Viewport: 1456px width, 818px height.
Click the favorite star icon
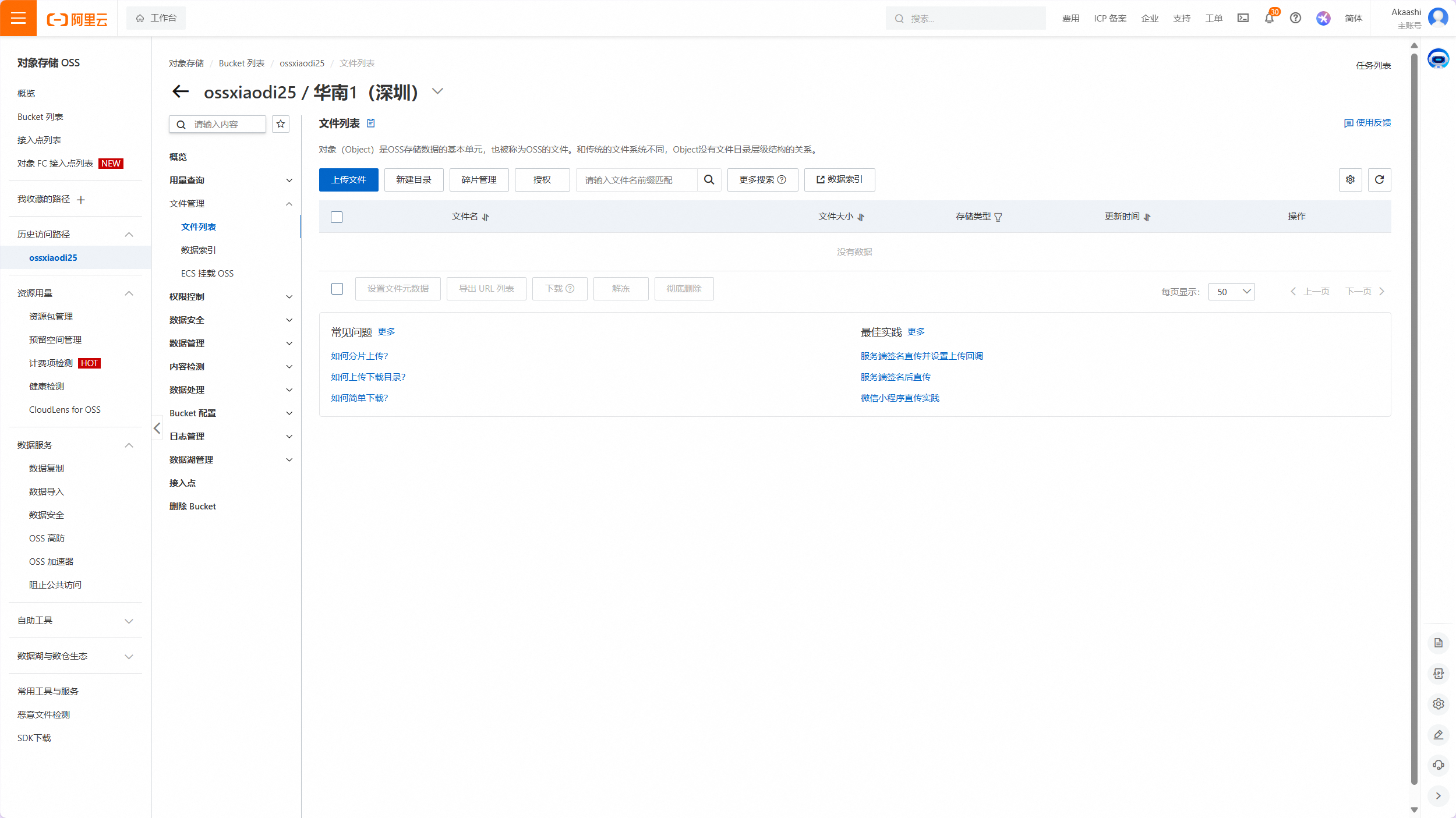point(281,124)
